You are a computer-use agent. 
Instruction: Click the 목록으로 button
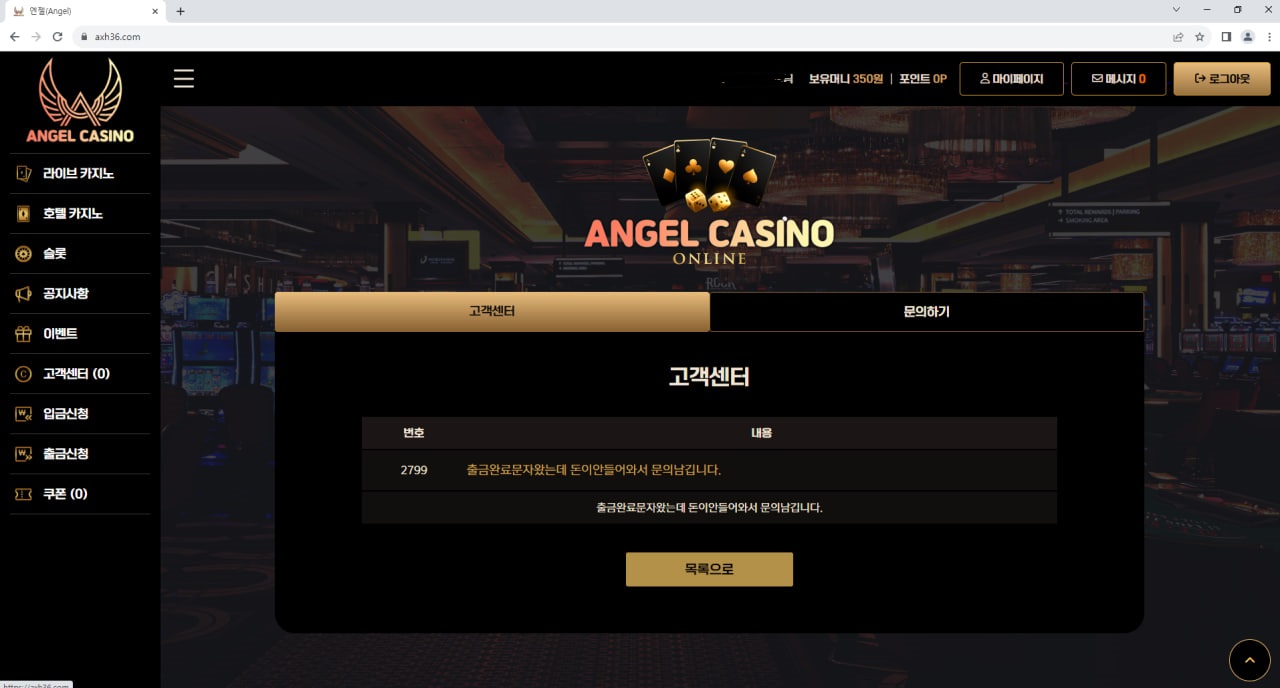(709, 569)
